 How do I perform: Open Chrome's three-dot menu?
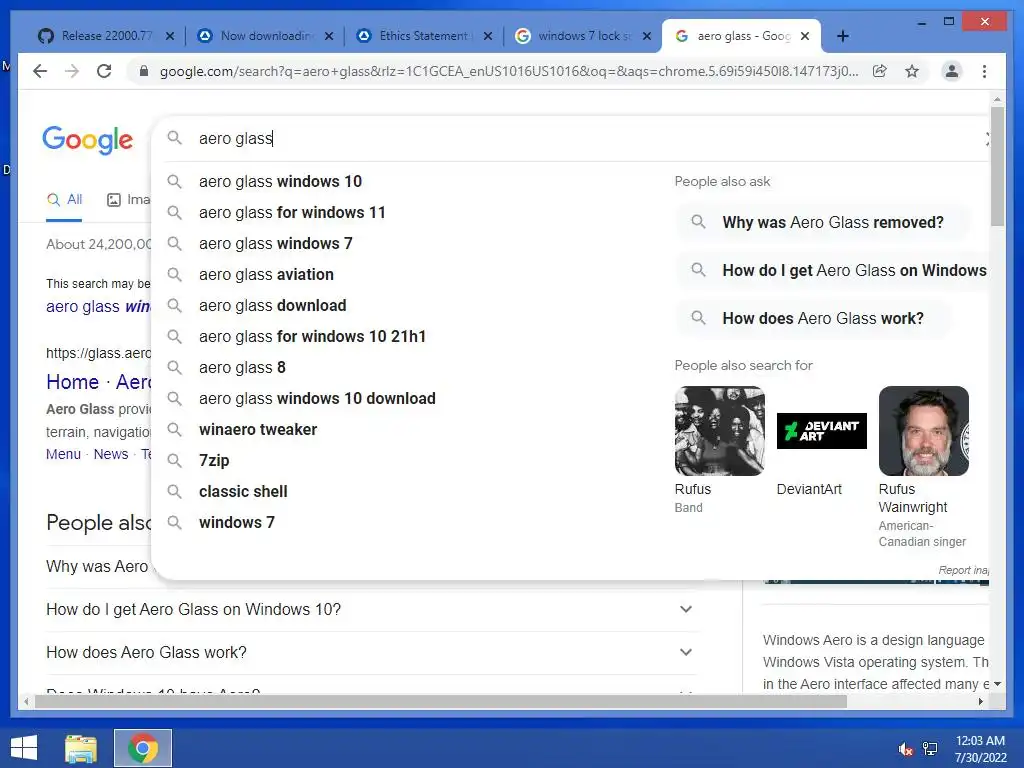(984, 71)
